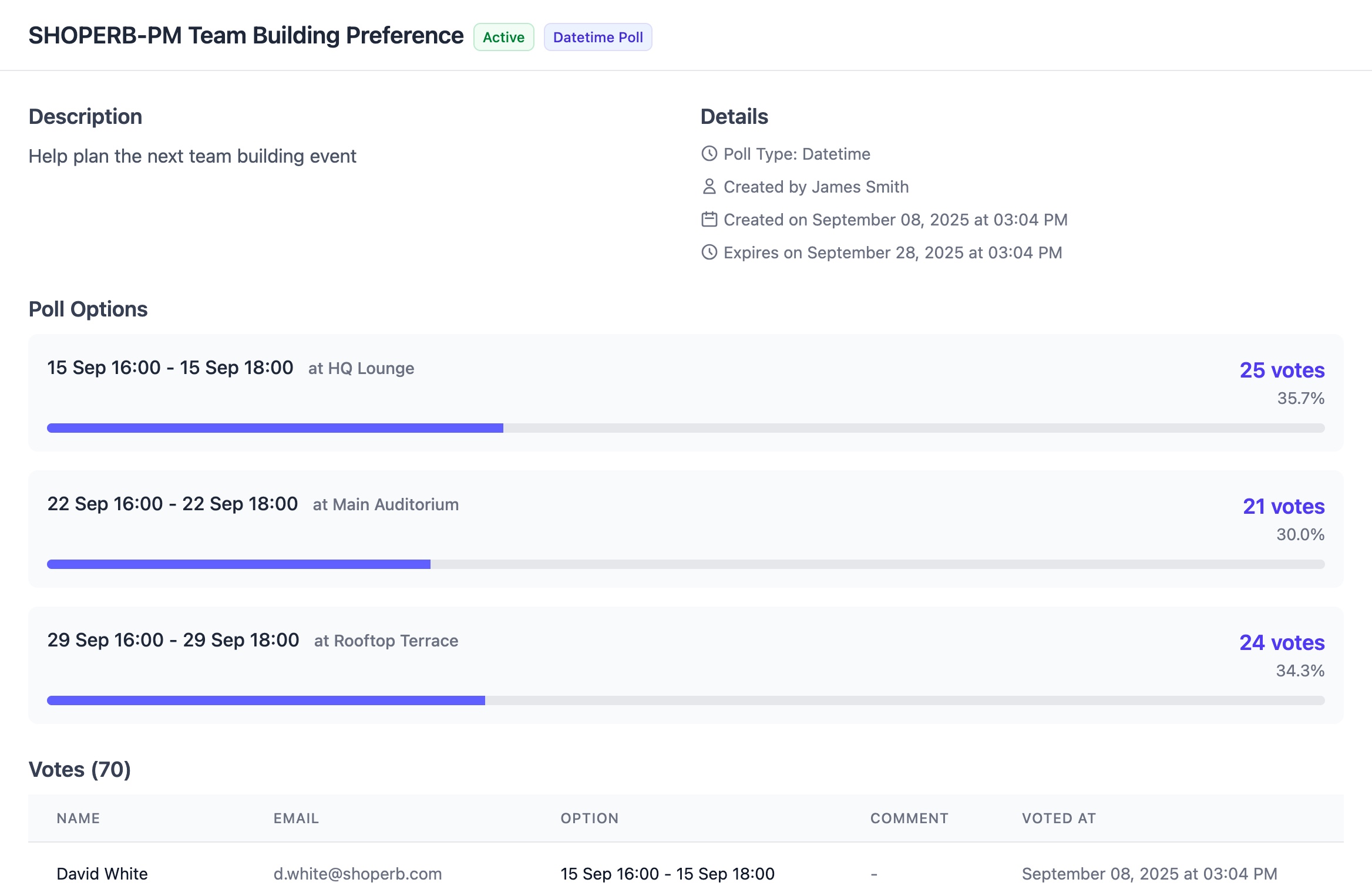The width and height of the screenshot is (1372, 896).
Task: Click the Rooftop Terrace option progress bar
Action: [x=685, y=700]
